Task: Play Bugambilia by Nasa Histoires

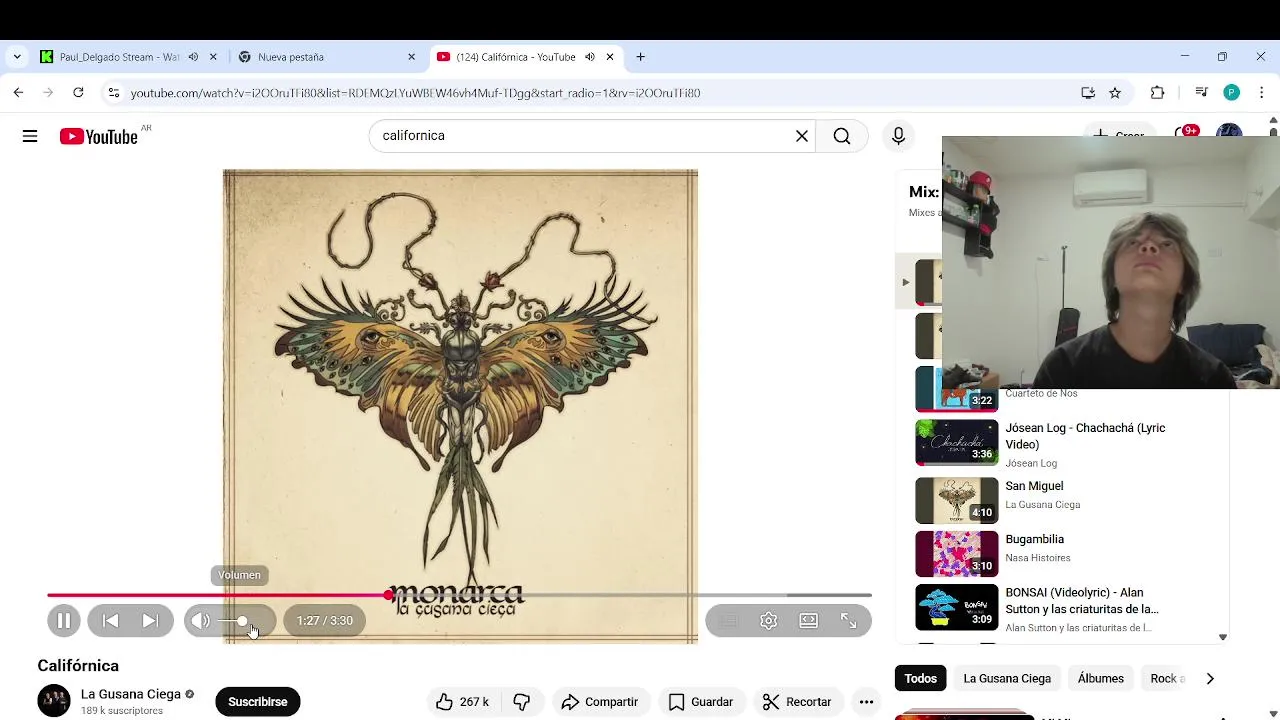Action: coord(1034,539)
